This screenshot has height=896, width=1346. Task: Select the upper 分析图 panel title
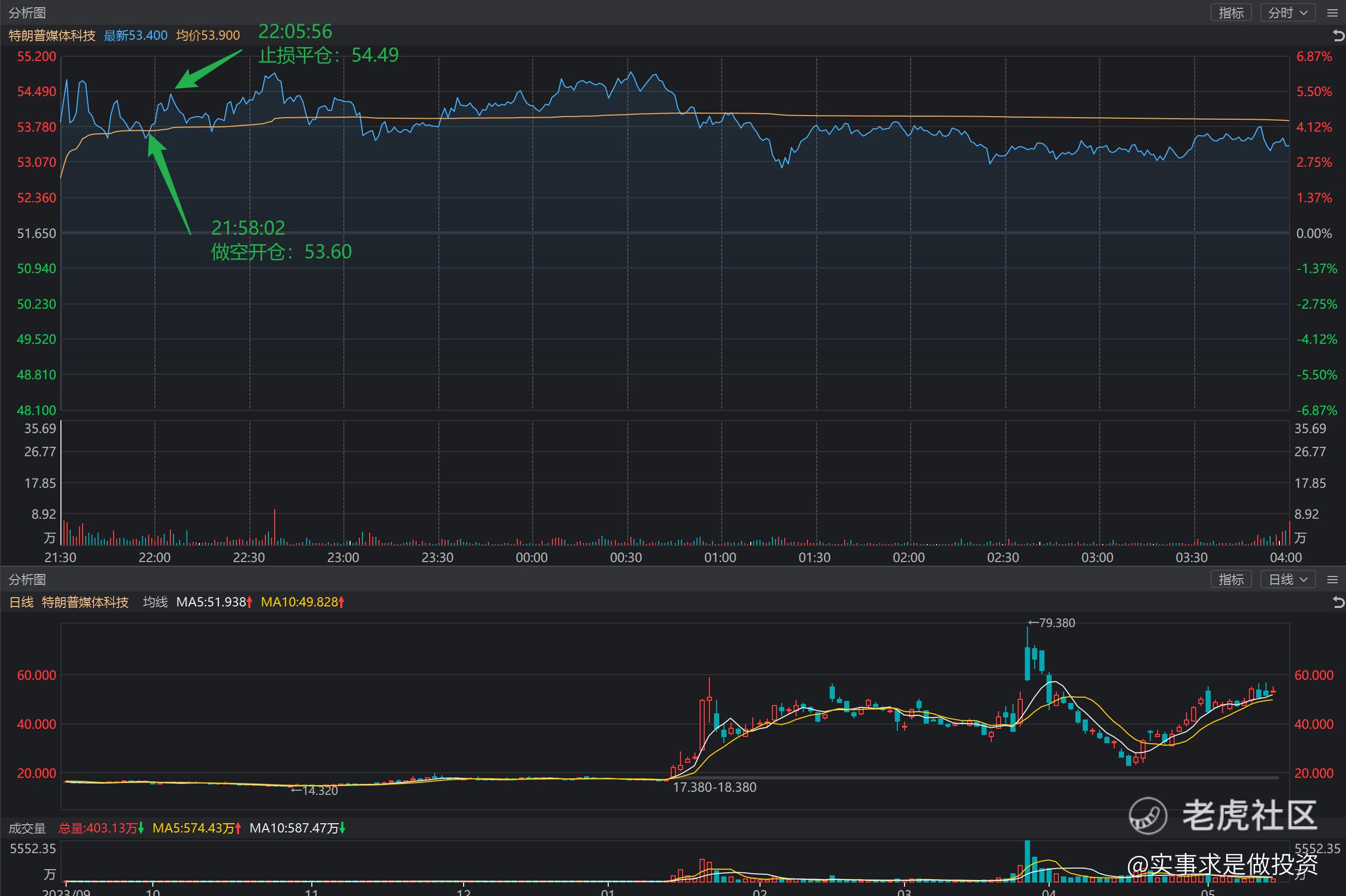27,12
